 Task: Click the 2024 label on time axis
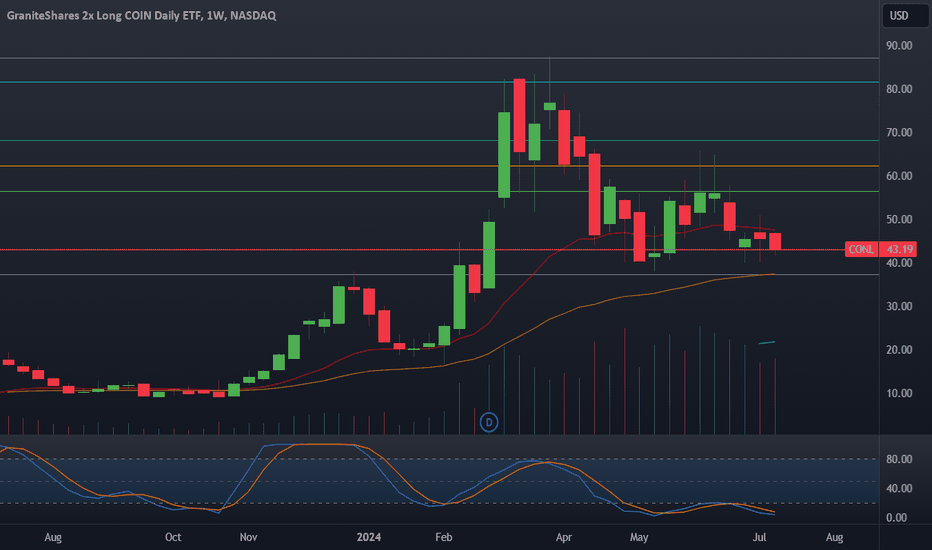[x=369, y=537]
